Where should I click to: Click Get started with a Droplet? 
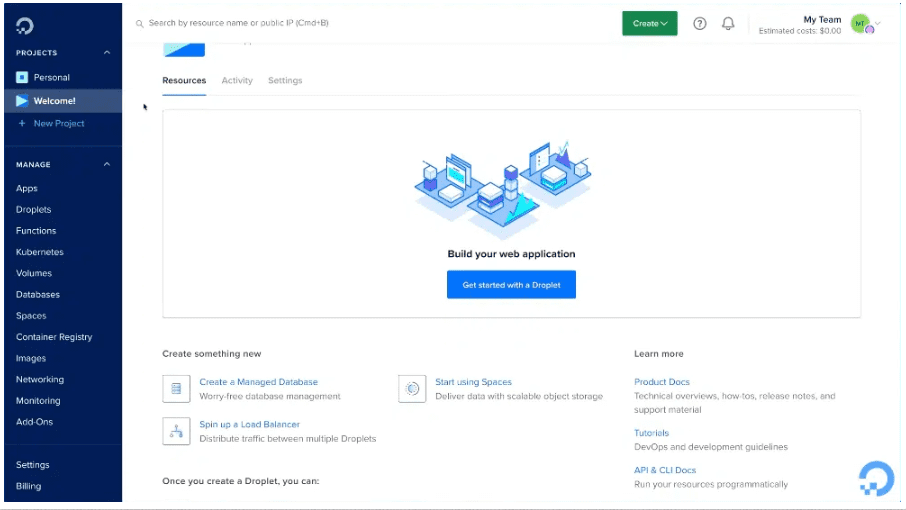click(x=511, y=285)
